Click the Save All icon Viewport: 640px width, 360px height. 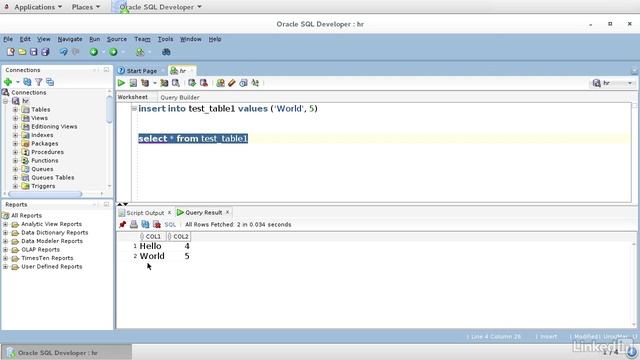[x=45, y=52]
